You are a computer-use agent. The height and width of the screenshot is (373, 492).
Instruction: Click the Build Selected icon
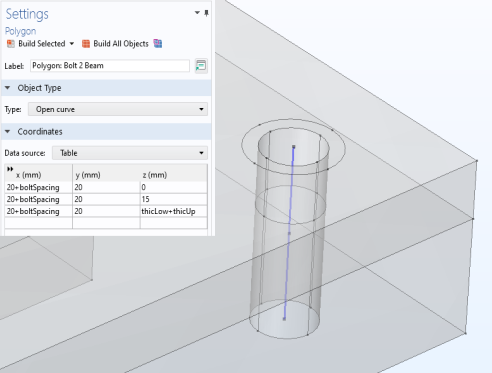coord(11,44)
